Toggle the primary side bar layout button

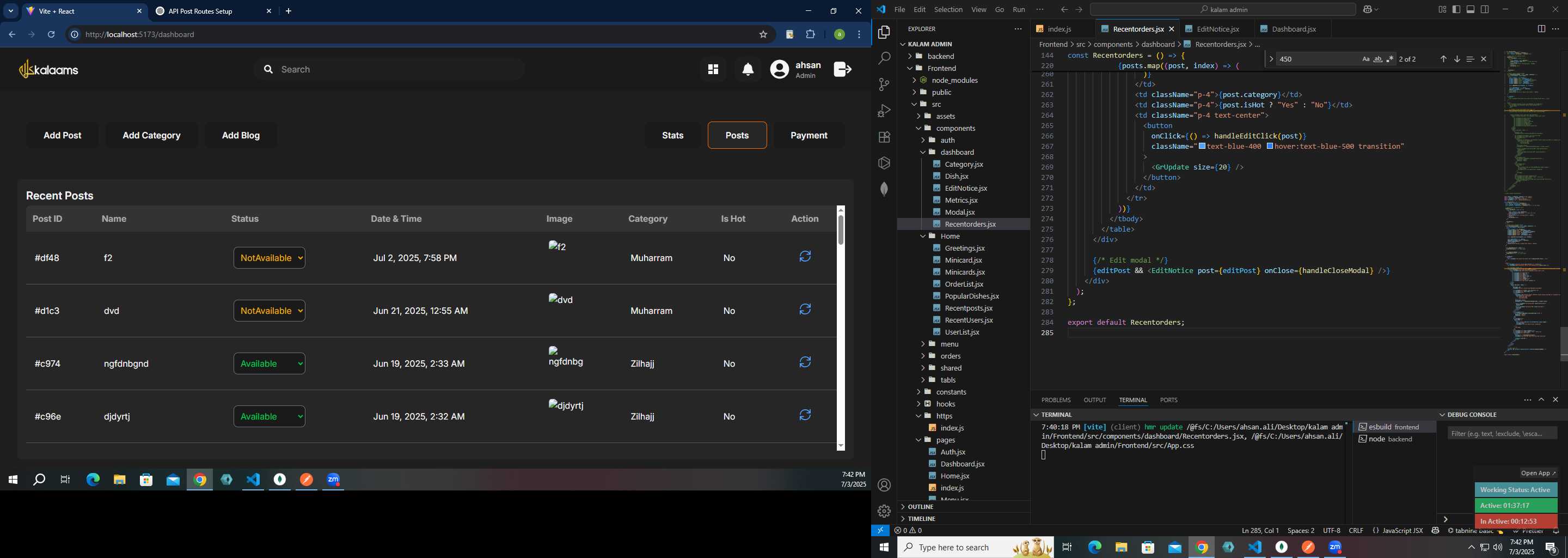(1456, 9)
